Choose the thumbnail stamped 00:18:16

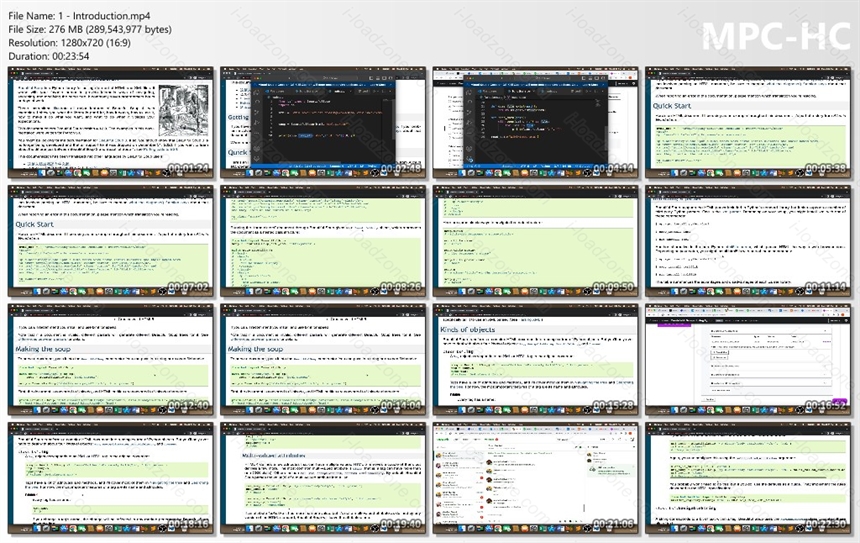(x=111, y=478)
